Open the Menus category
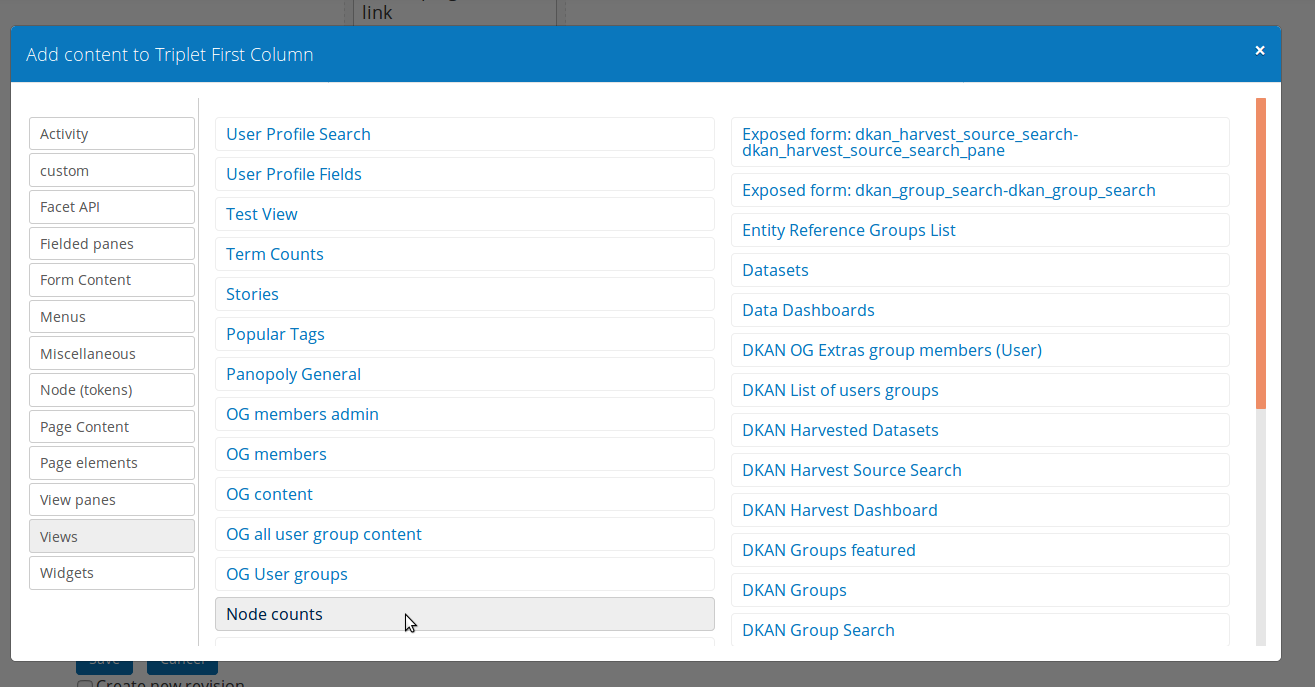The height and width of the screenshot is (687, 1315). tap(112, 317)
